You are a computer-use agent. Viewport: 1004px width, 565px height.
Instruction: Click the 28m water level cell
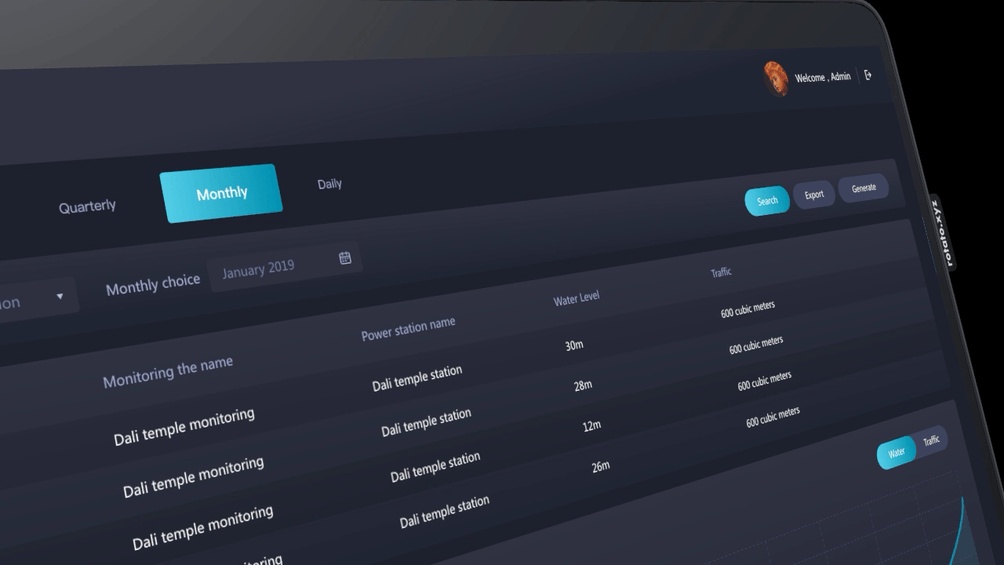pos(583,386)
